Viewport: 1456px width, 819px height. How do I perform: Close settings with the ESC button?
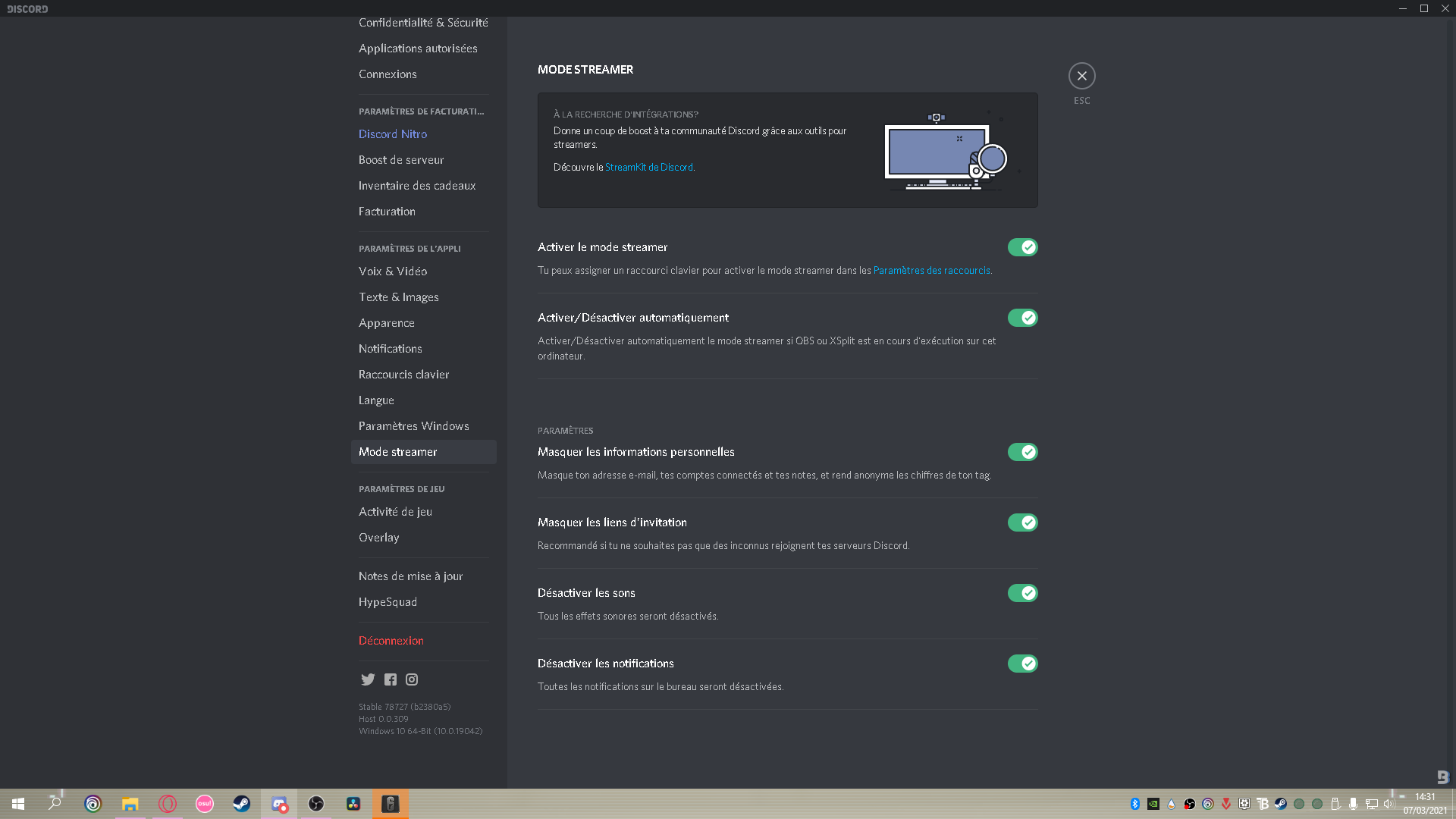pyautogui.click(x=1081, y=76)
